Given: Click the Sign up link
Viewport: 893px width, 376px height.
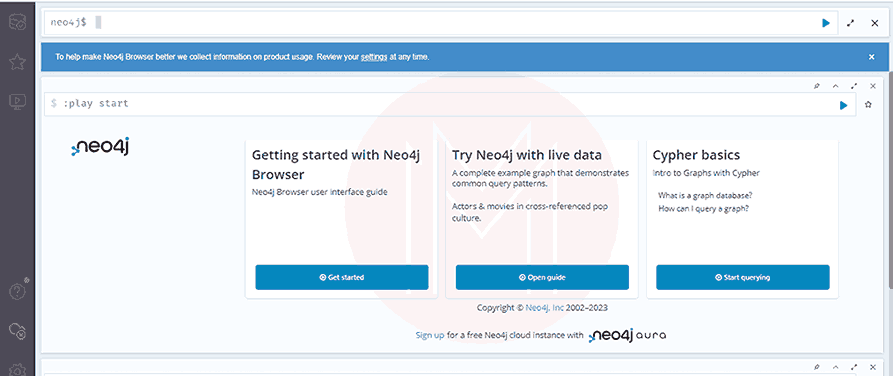Looking at the screenshot, I should pos(430,336).
